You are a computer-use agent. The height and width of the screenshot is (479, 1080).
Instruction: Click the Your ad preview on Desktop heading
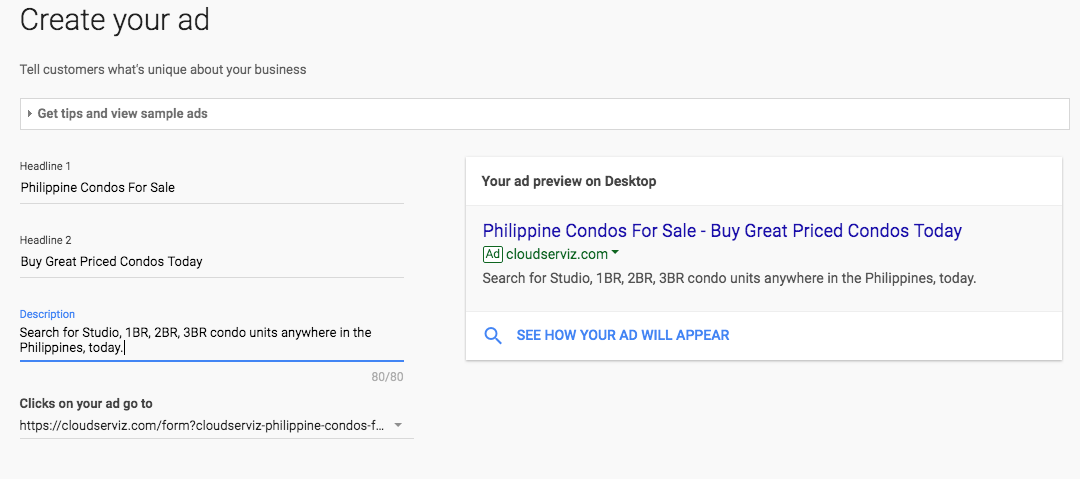(569, 181)
